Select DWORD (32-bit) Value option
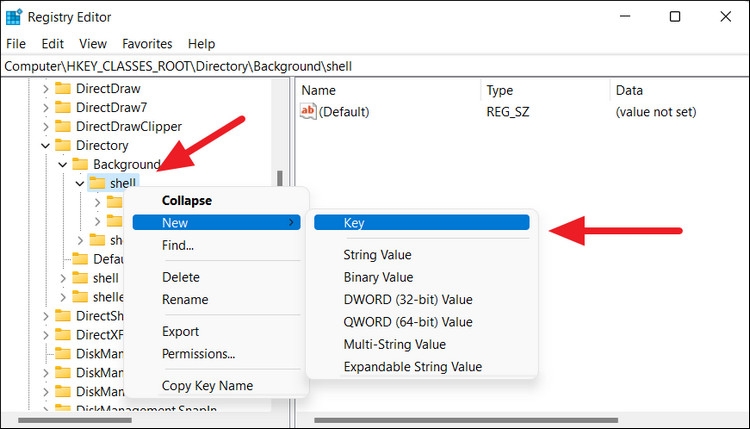Screen dimensions: 750x429 click(407, 300)
